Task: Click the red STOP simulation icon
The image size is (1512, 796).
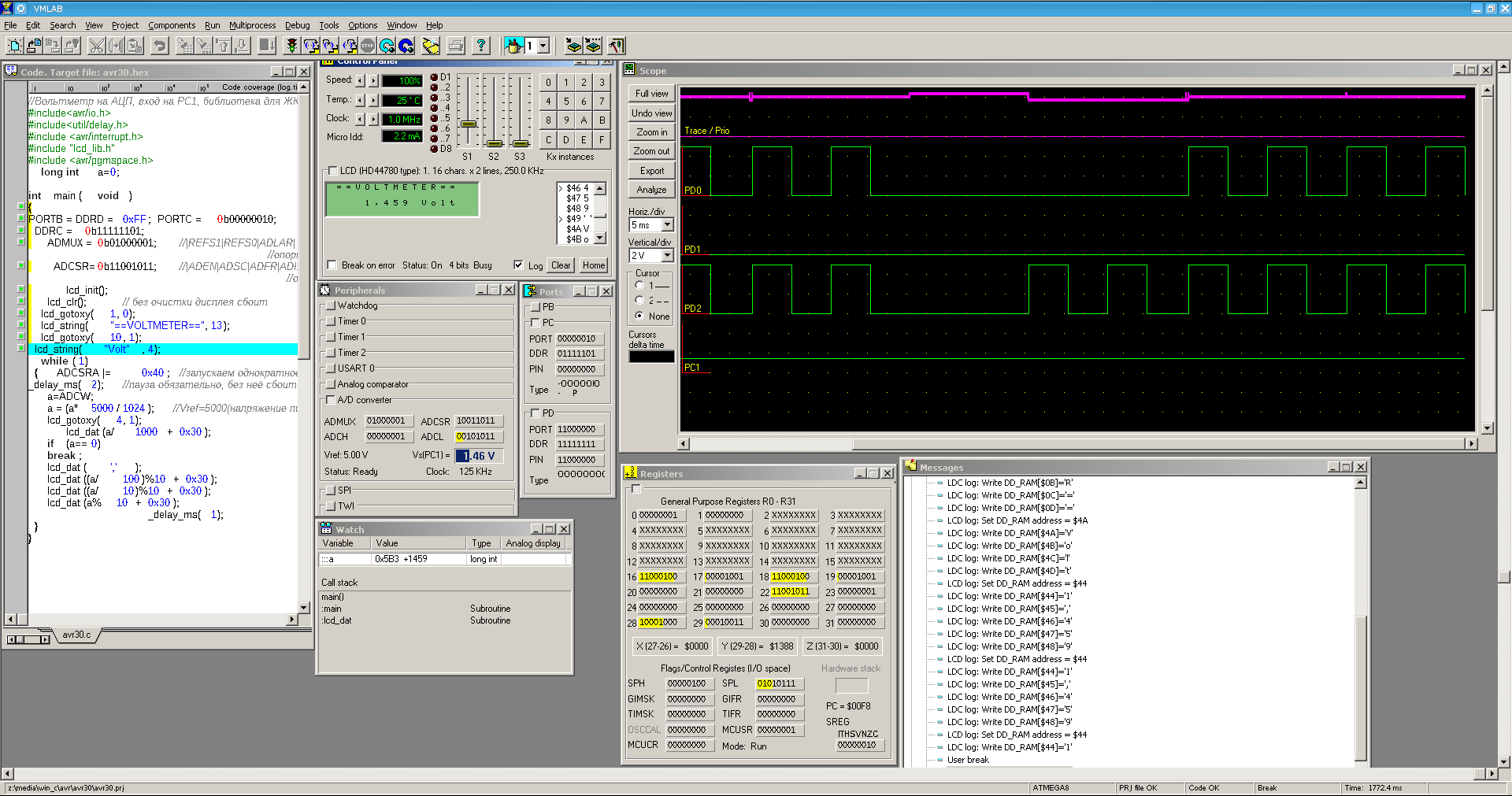Action: pyautogui.click(x=368, y=46)
